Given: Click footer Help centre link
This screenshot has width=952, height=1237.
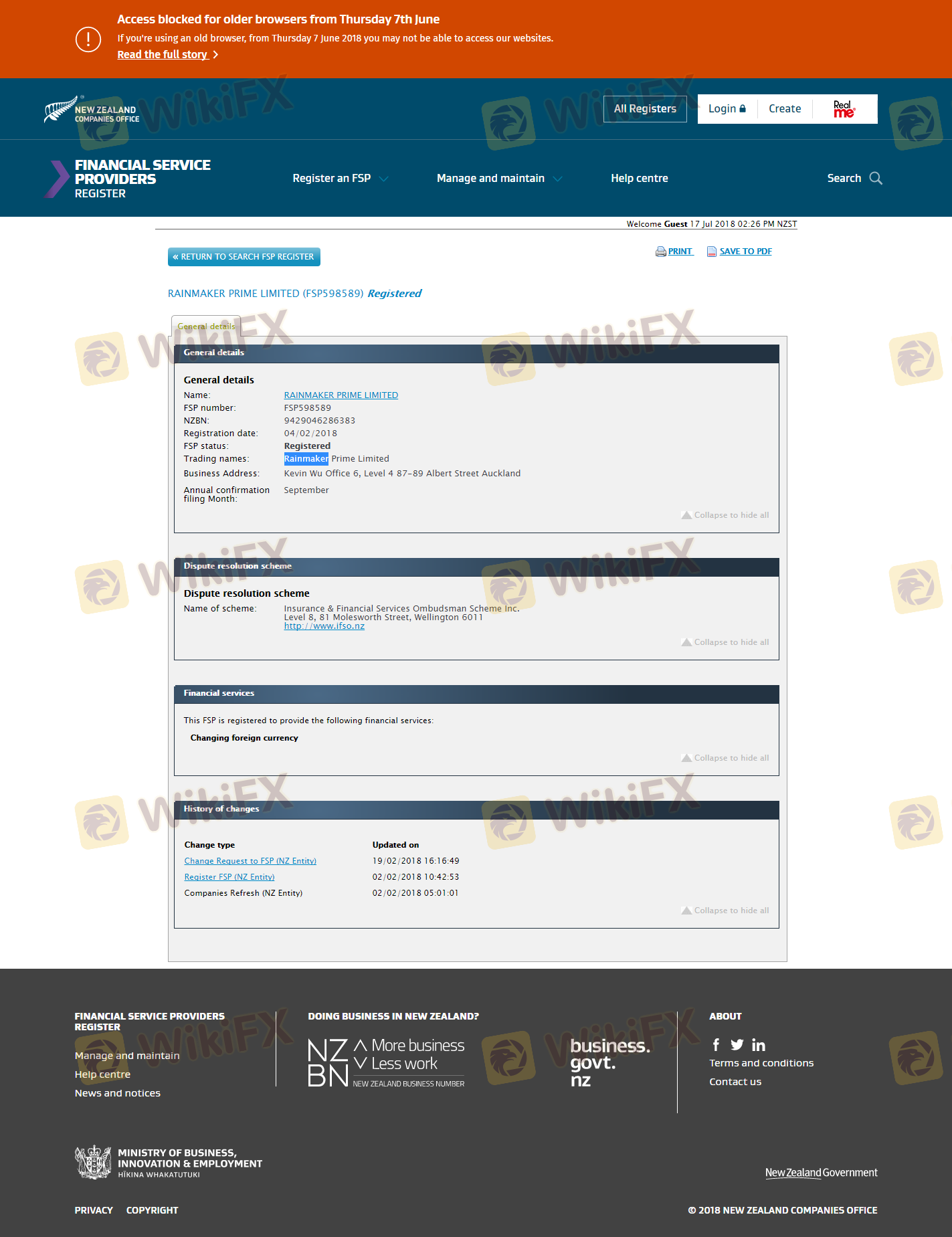Looking at the screenshot, I should click(102, 1074).
